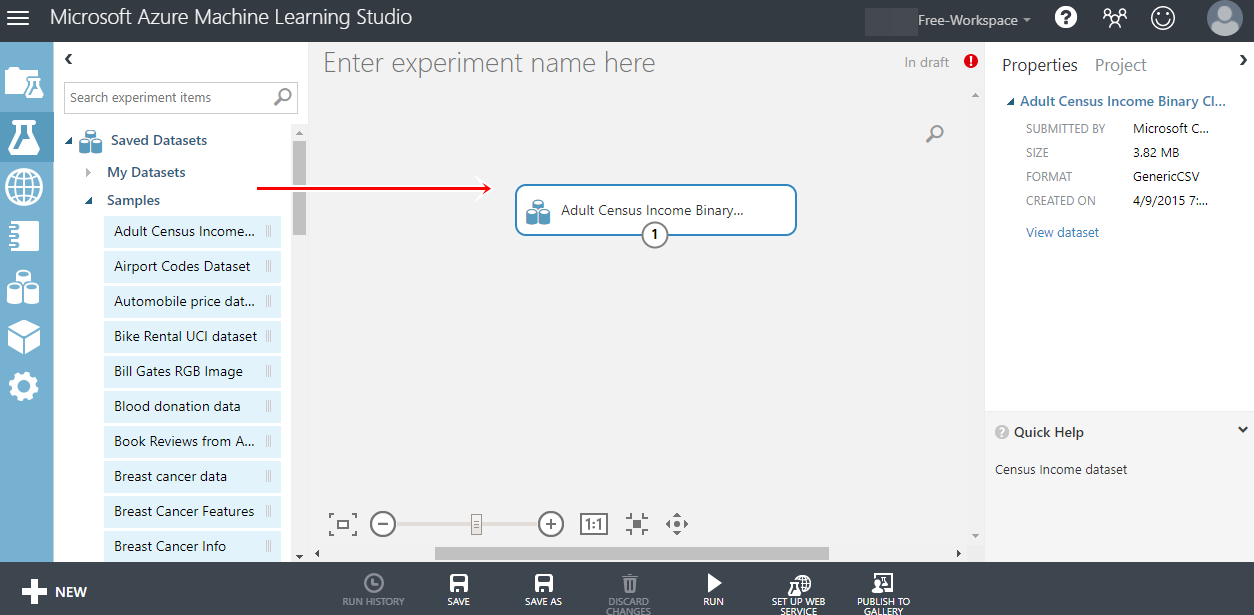
Task: Collapse the Saved Datasets tree node
Action: click(69, 141)
